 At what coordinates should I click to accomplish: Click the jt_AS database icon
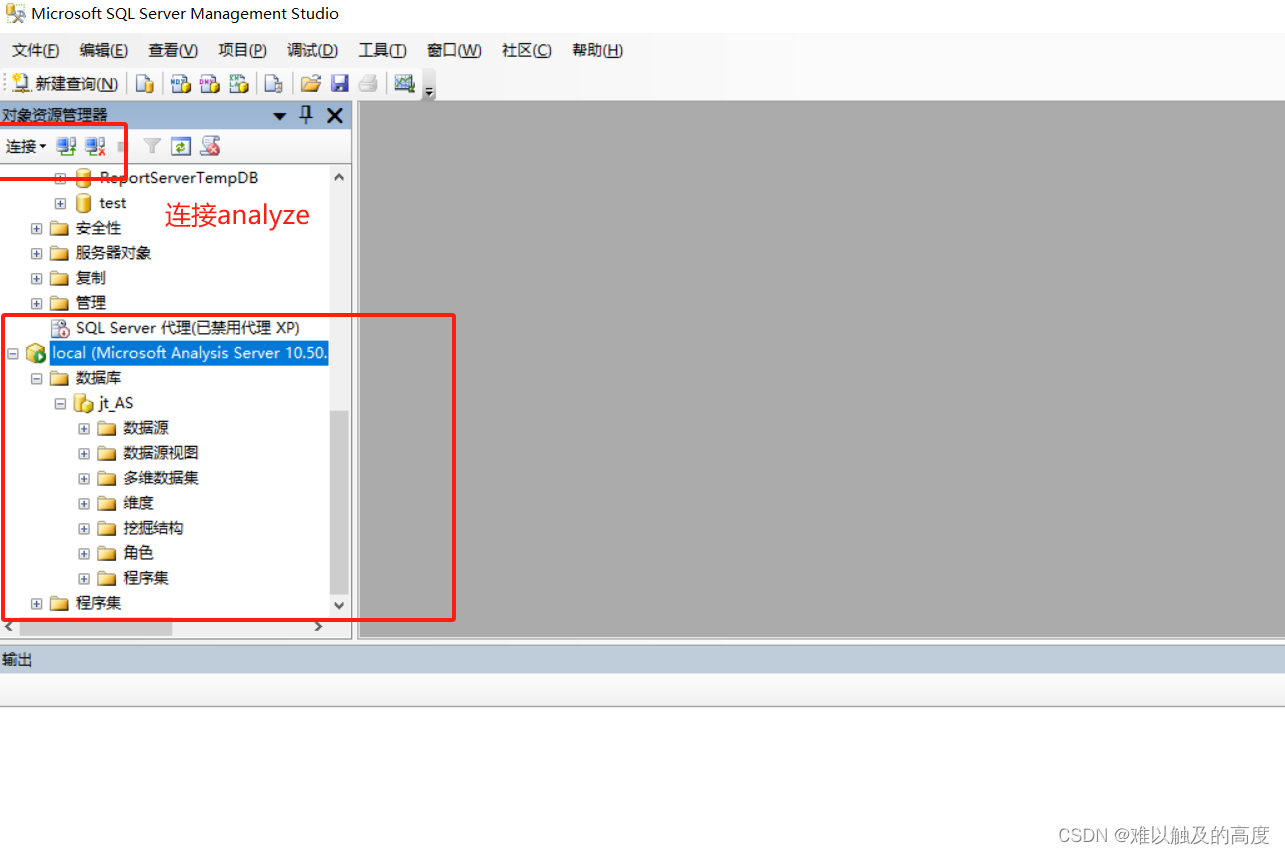(83, 403)
